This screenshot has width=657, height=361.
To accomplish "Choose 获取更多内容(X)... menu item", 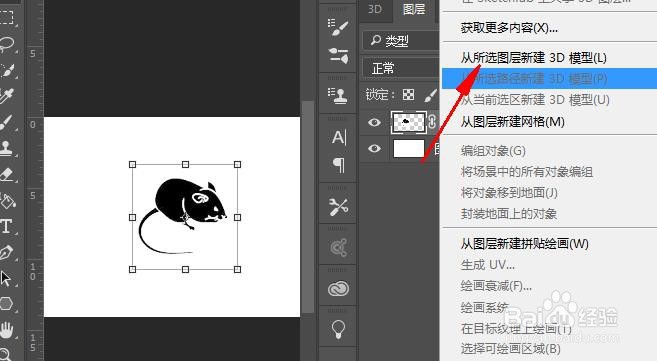I will [509, 28].
